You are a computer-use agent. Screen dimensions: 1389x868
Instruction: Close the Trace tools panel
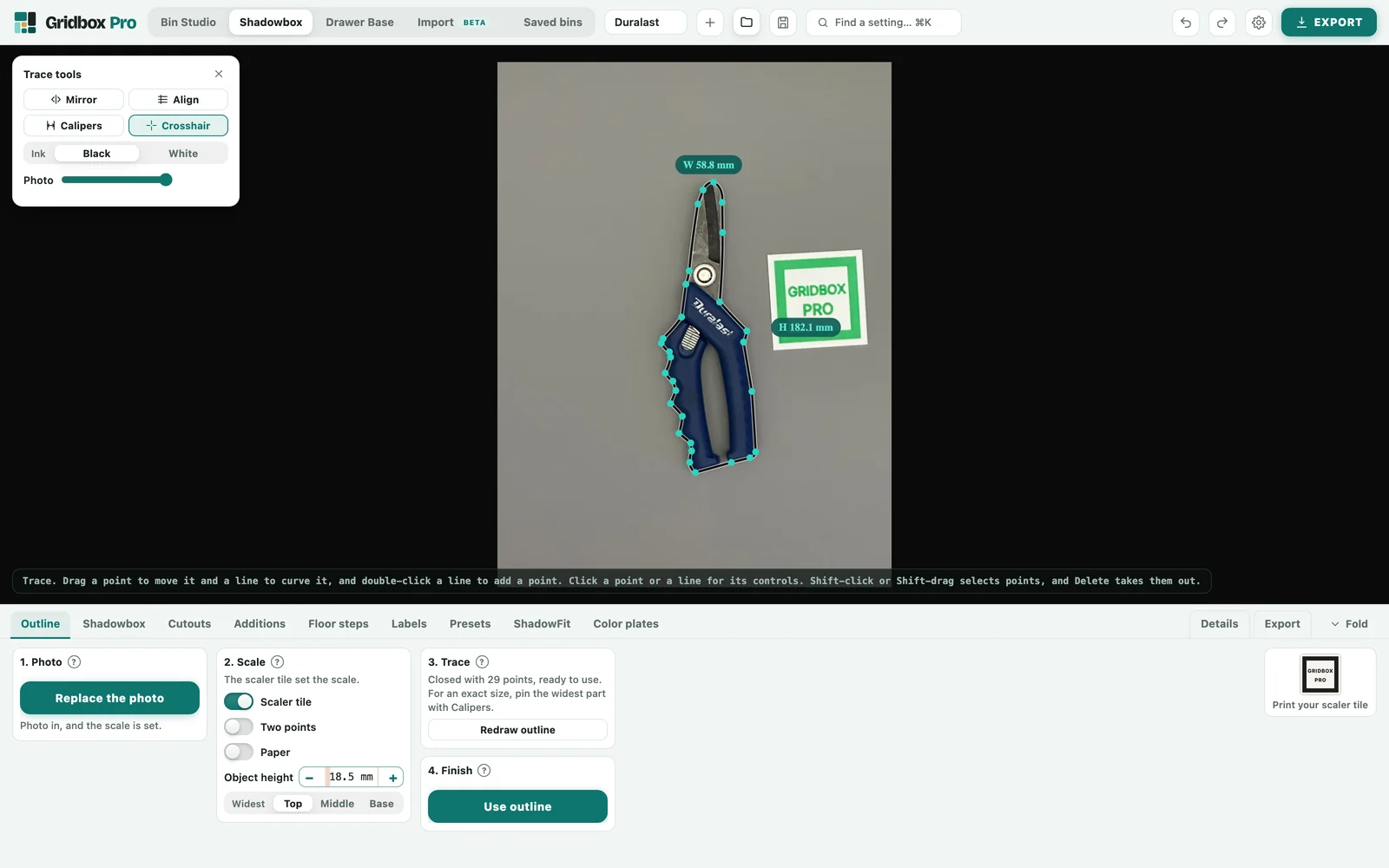[x=219, y=74]
